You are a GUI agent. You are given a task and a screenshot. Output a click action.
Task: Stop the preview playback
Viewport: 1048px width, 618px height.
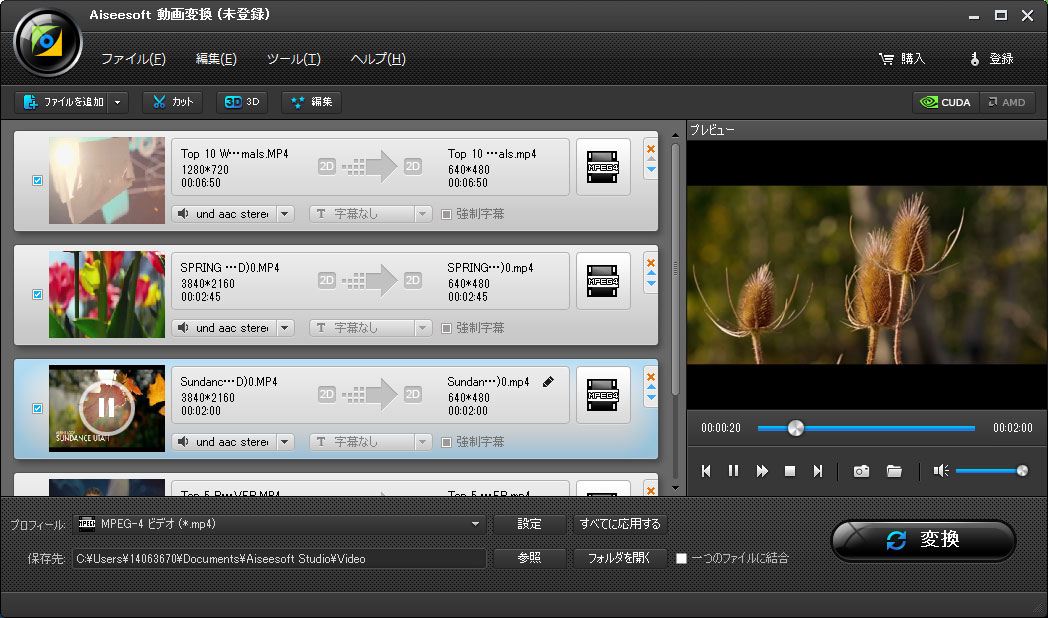click(790, 471)
